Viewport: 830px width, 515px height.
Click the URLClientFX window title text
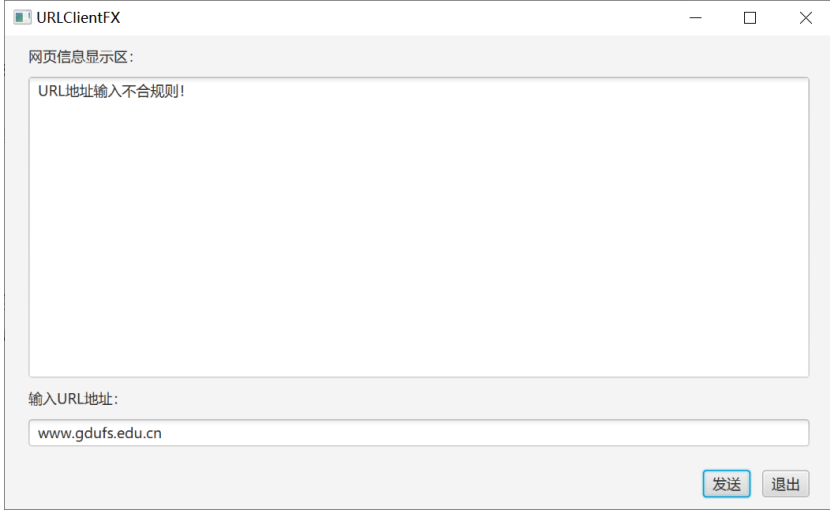tap(78, 17)
